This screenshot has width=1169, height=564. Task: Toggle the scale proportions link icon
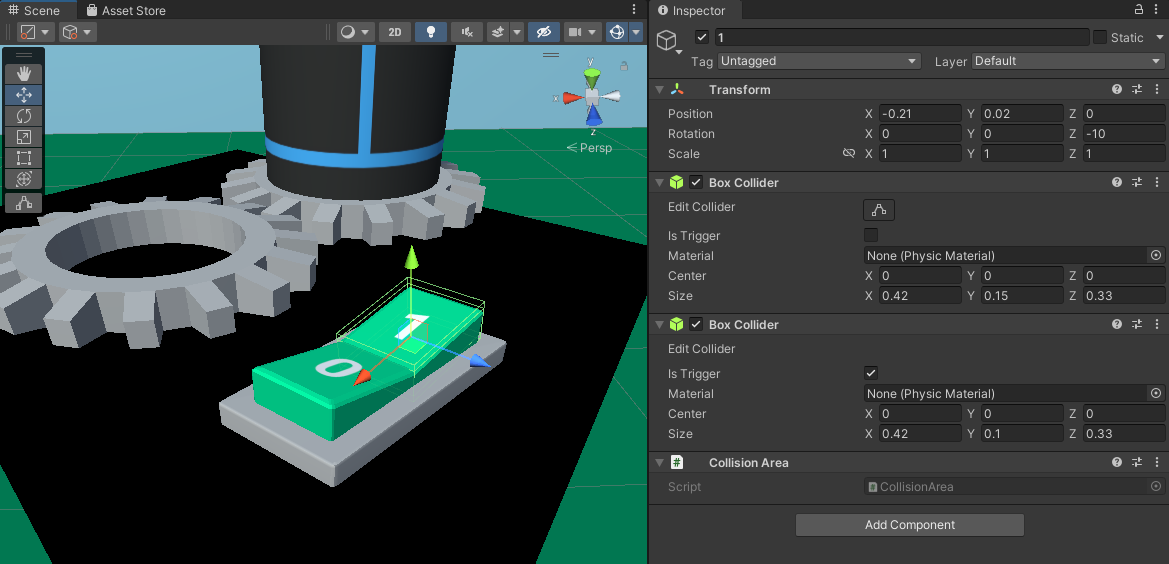[849, 154]
